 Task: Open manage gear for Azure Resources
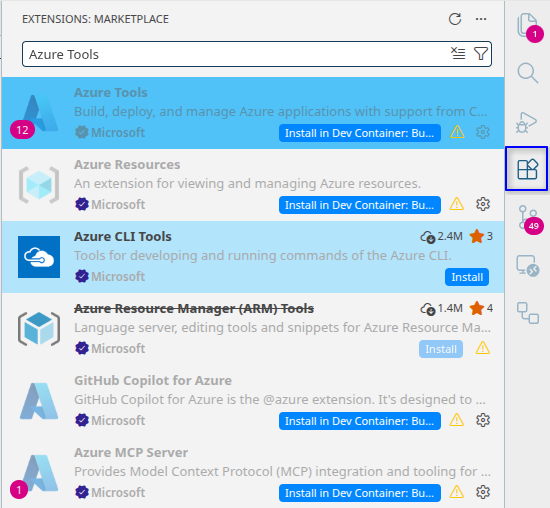[483, 204]
